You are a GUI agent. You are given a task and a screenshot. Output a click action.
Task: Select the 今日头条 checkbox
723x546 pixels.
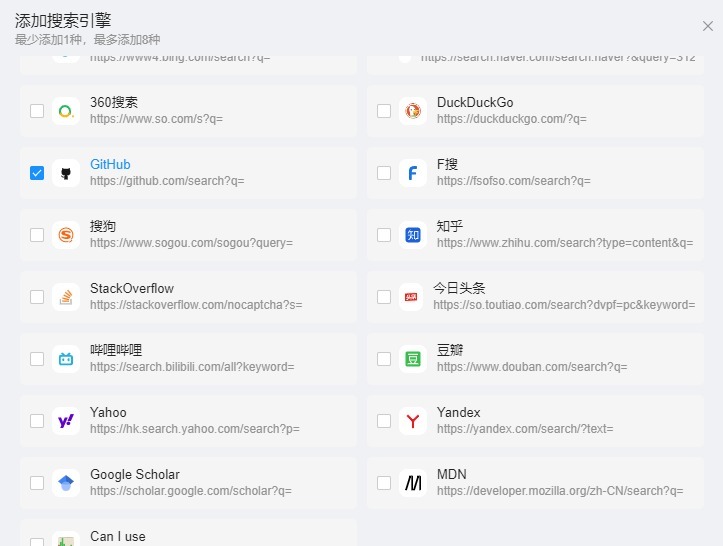click(x=384, y=297)
